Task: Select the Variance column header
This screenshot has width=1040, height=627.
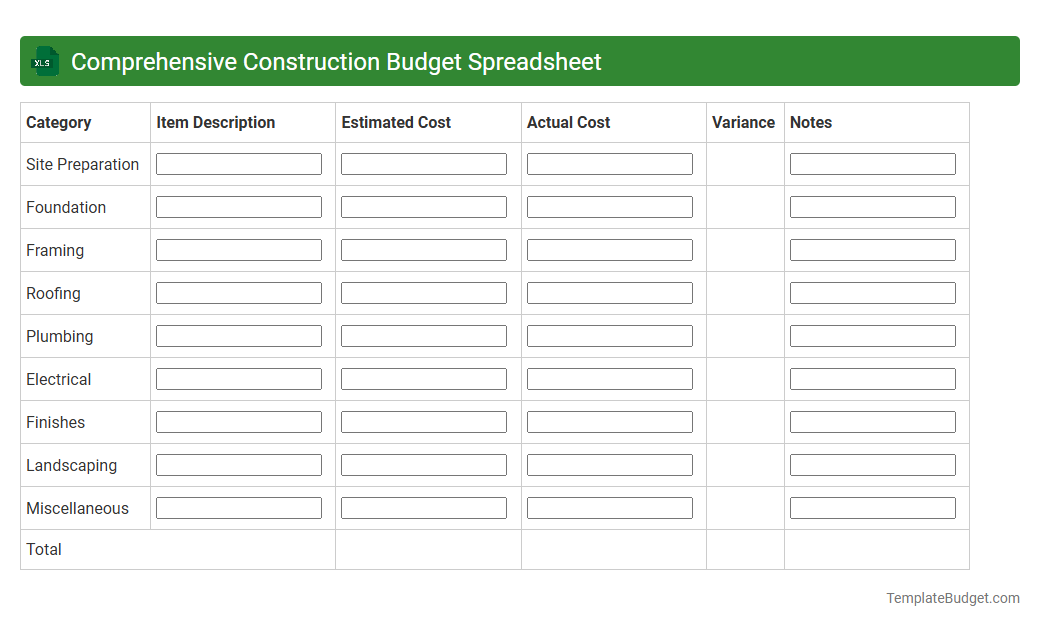Action: (744, 122)
